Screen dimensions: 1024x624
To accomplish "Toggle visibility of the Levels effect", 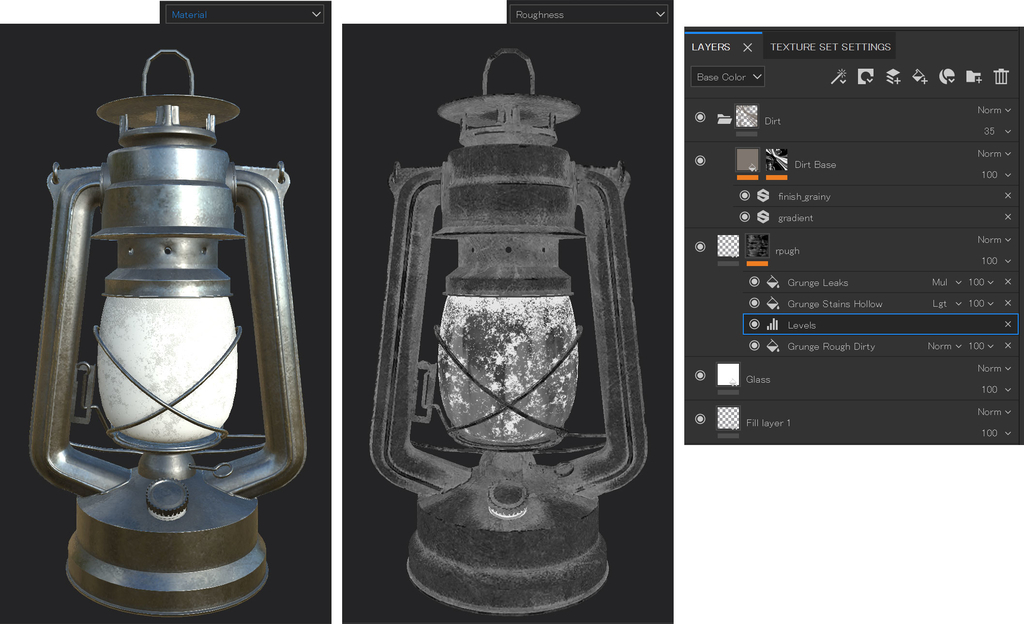I will [x=754, y=324].
